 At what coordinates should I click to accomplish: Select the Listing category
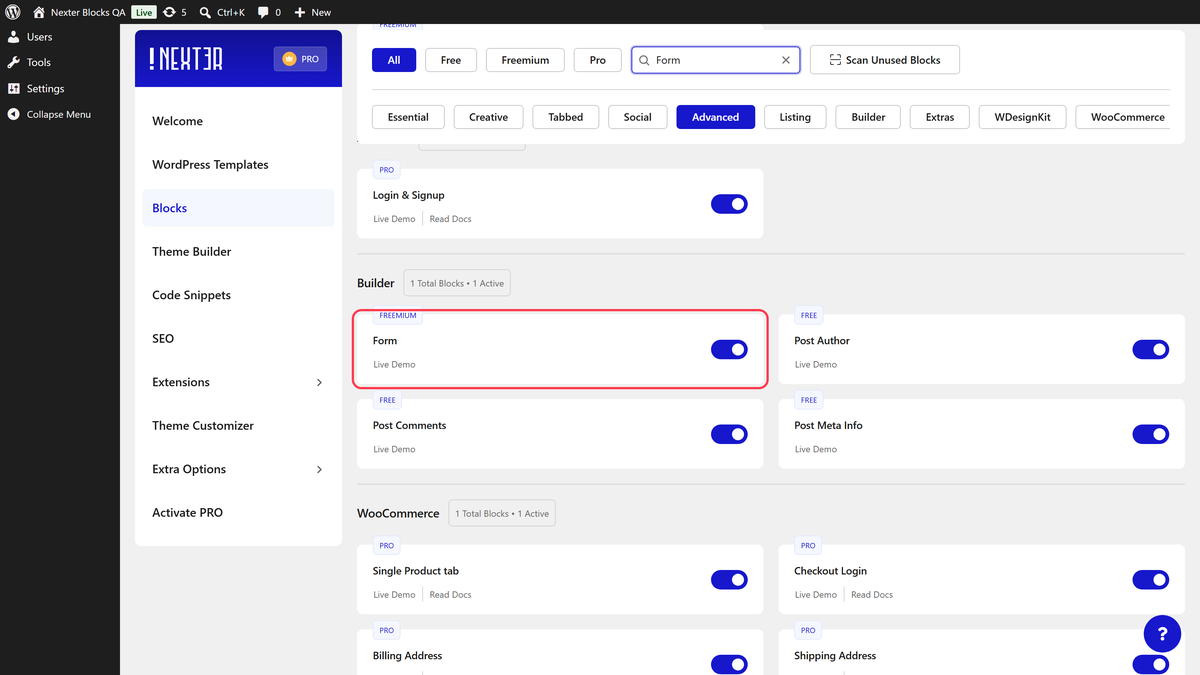(x=795, y=117)
